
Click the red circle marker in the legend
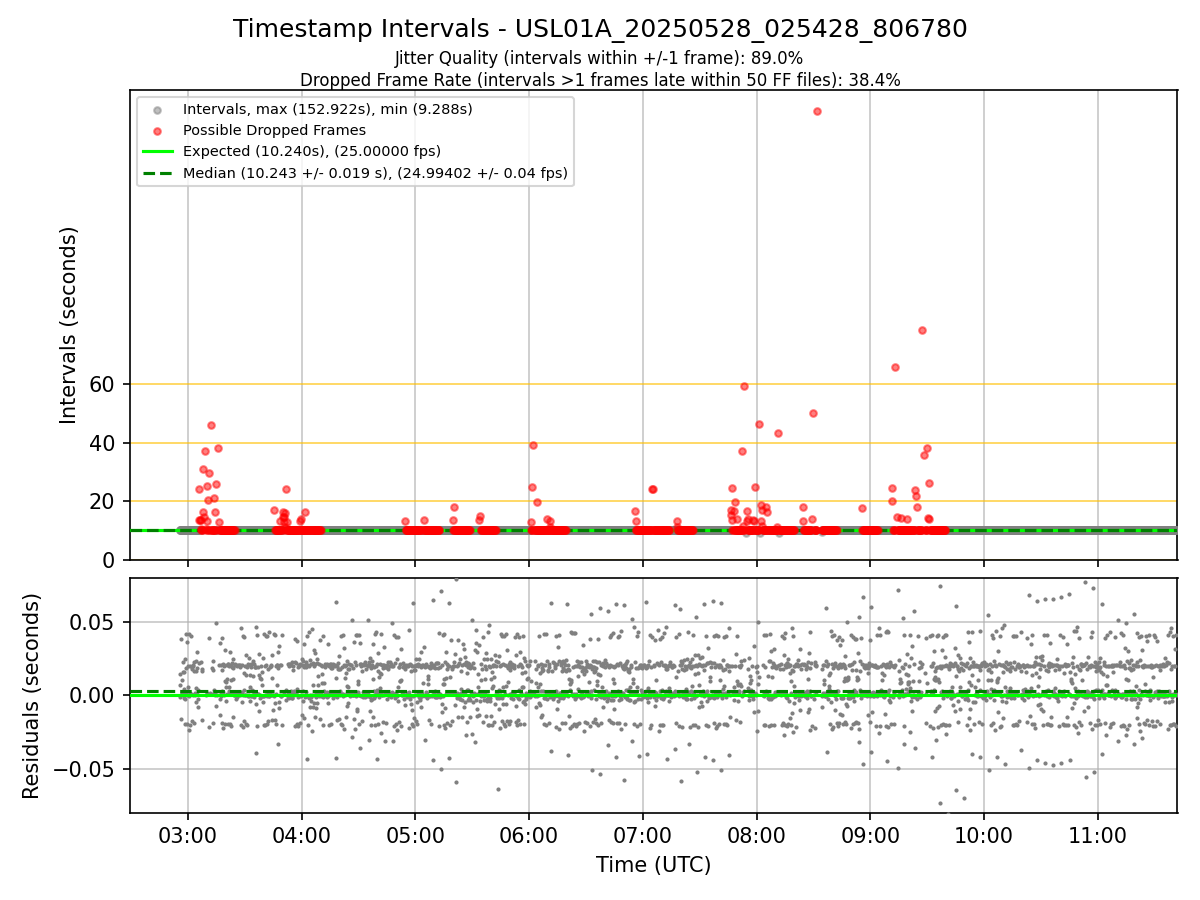pos(157,130)
